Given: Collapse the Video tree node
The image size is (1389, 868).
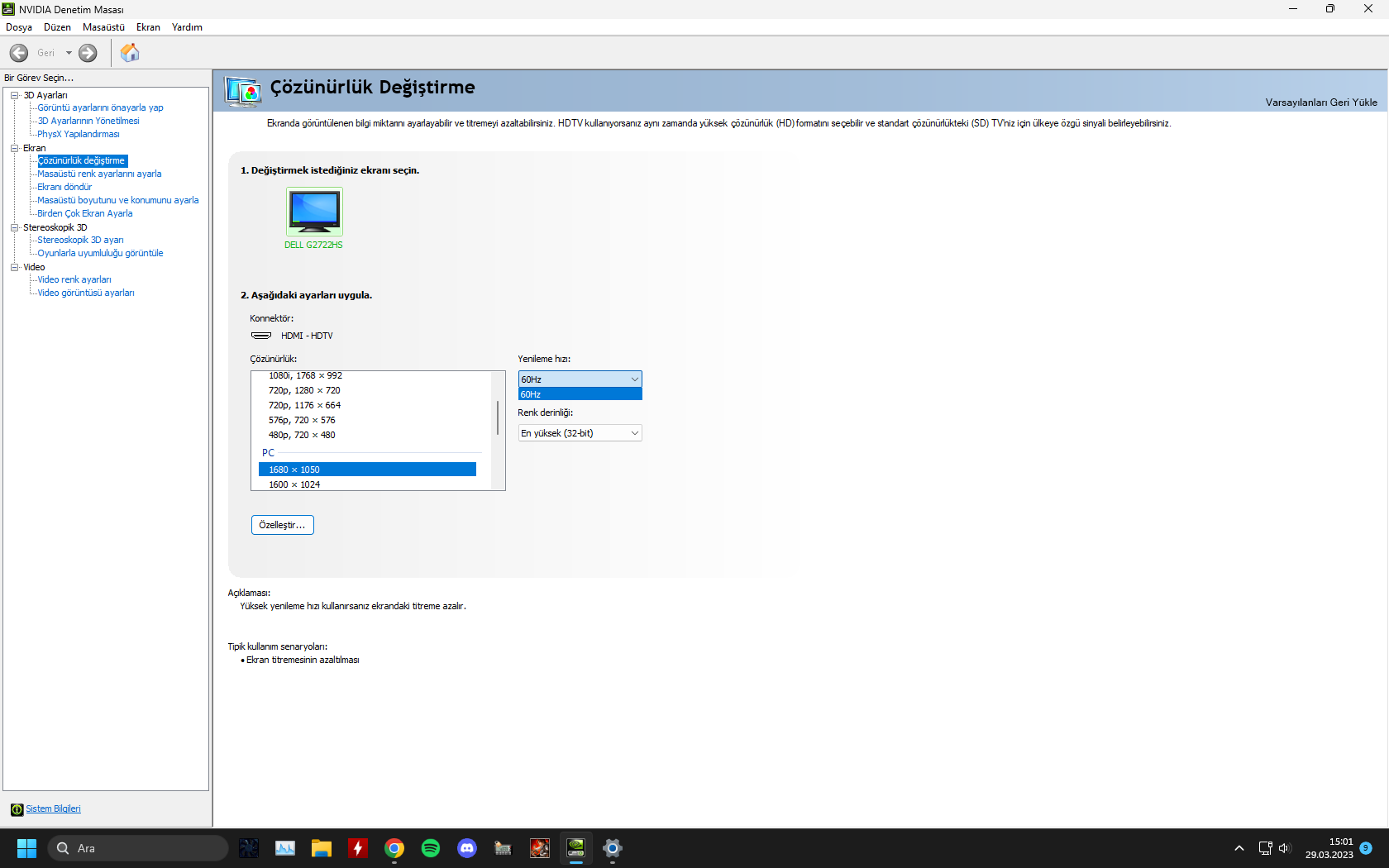Looking at the screenshot, I should coord(15,267).
